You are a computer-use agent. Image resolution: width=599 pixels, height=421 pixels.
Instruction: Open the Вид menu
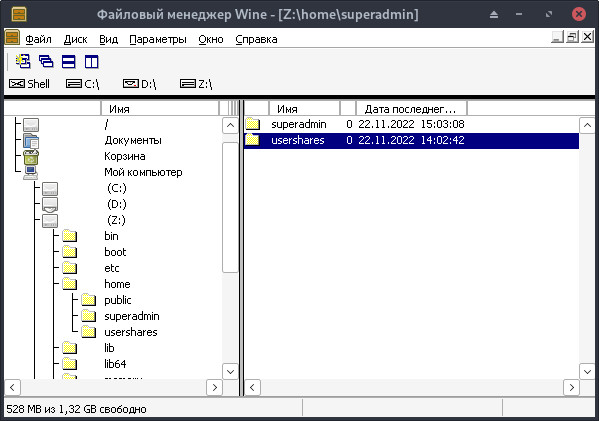coord(108,39)
